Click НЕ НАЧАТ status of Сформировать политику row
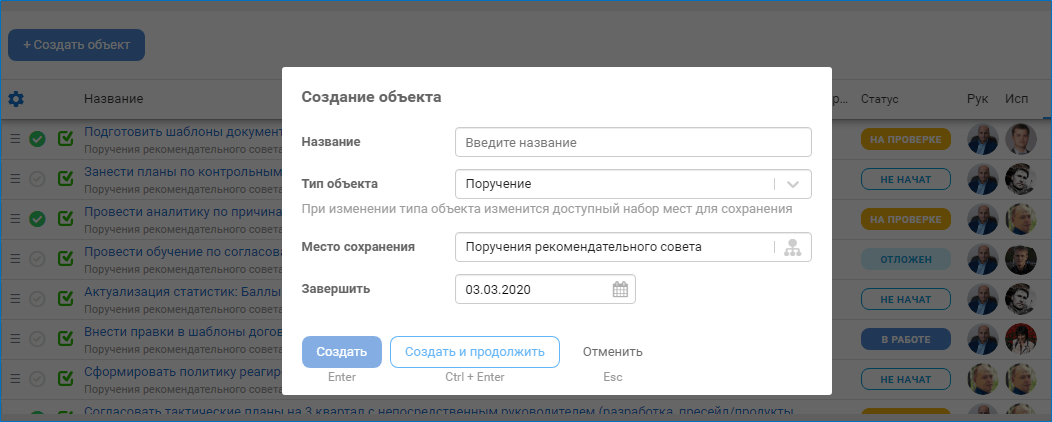This screenshot has width=1052, height=422. coord(906,380)
